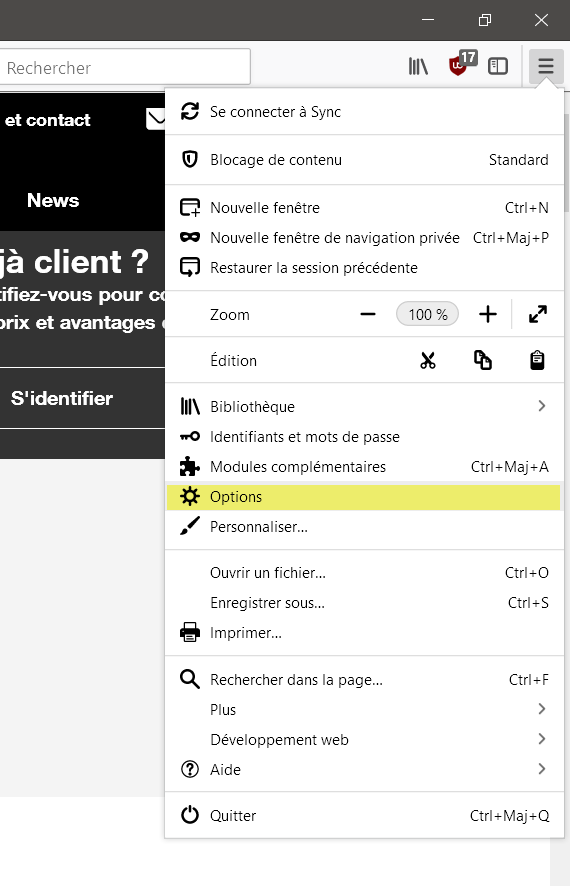Expand the Plus submenu
The image size is (570, 886).
coord(363,709)
